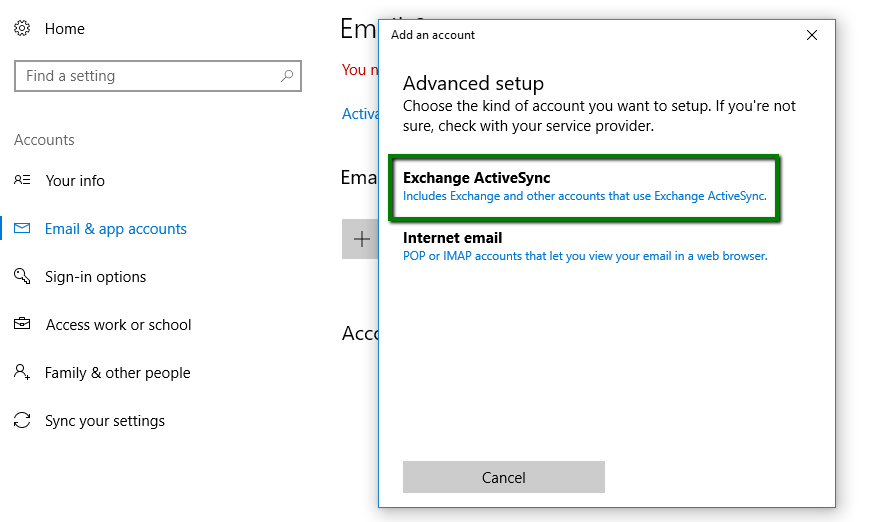Choose Internet email account type
Viewport: 885px width, 522px height.
tap(452, 238)
